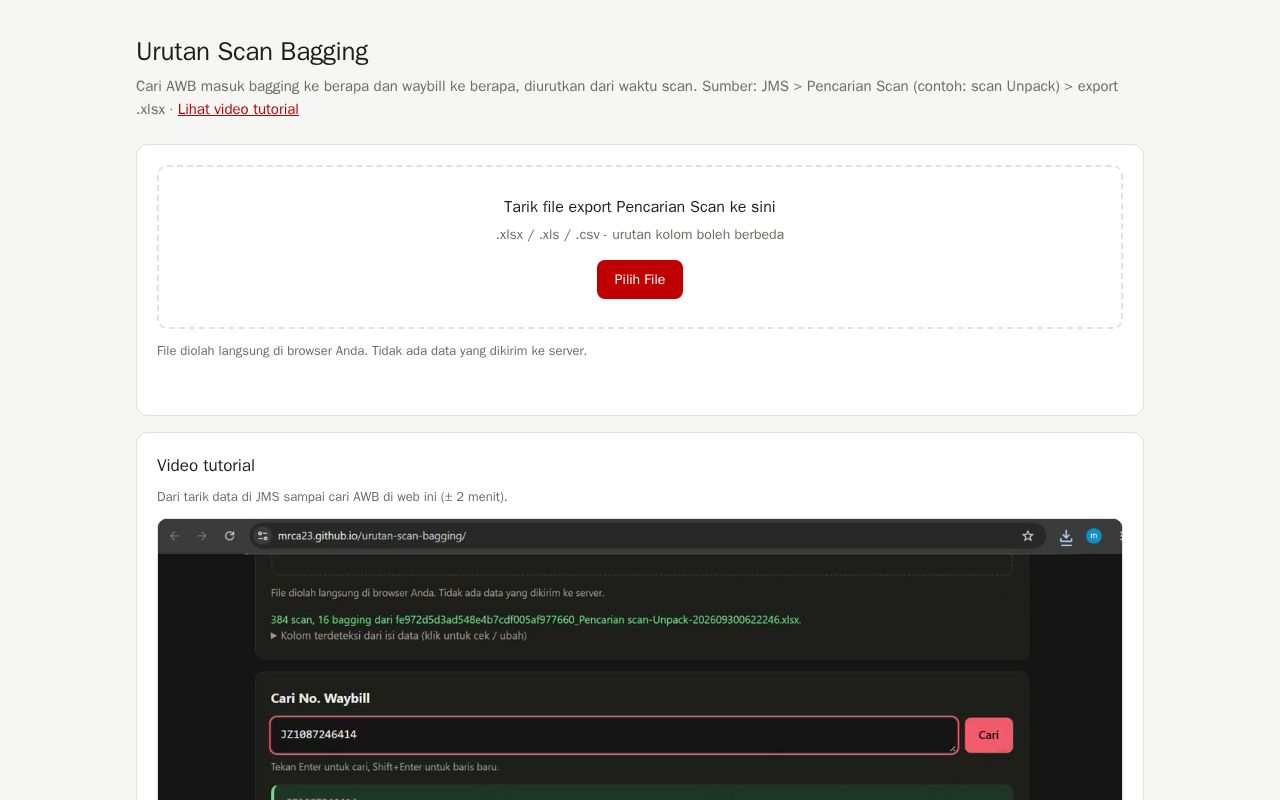Expand 'Kolom terdeteksi dari isi data' in the video
Viewport: 1280px width, 800px height.
pos(399,636)
